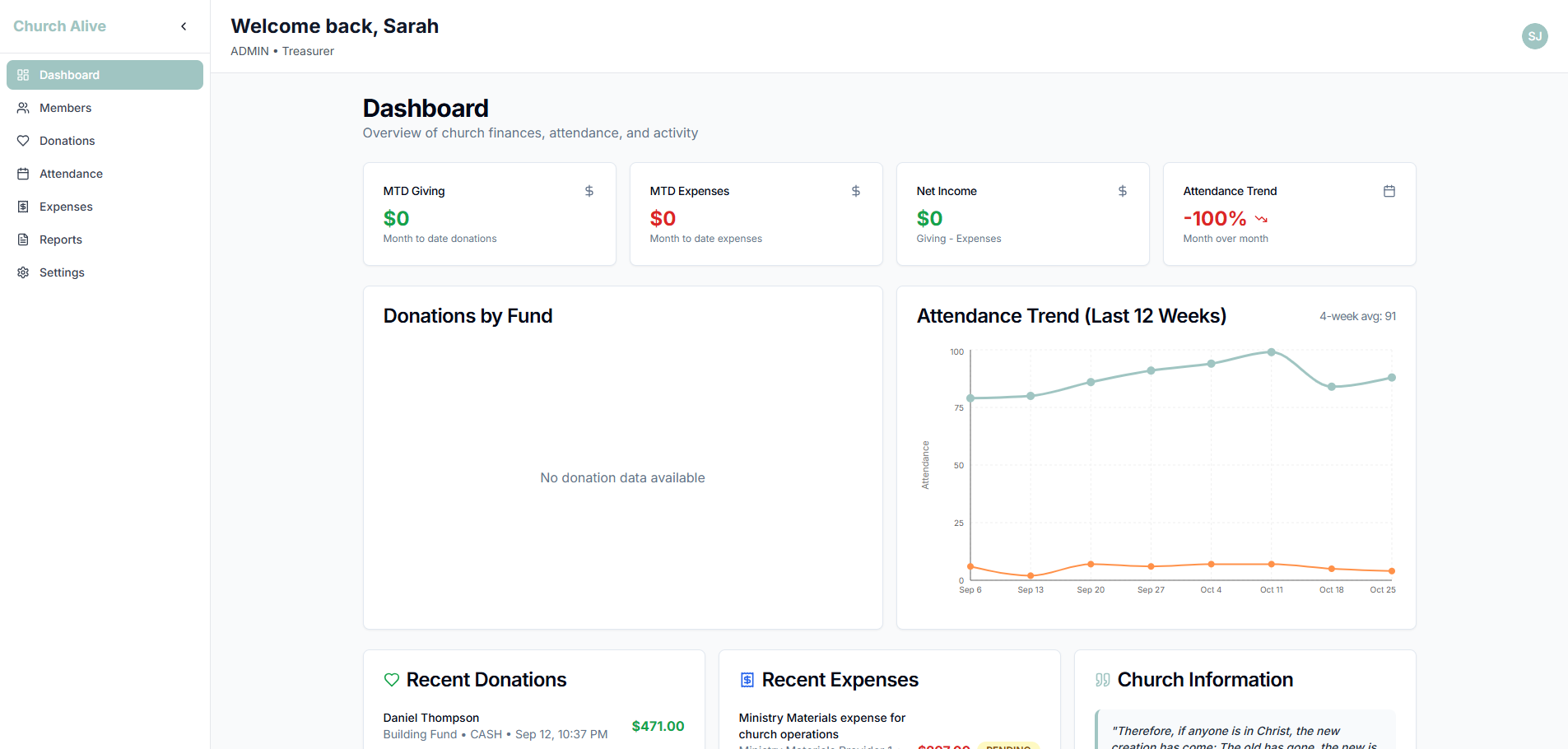Open Donations via the heart icon
The width and height of the screenshot is (1568, 749).
click(x=23, y=141)
